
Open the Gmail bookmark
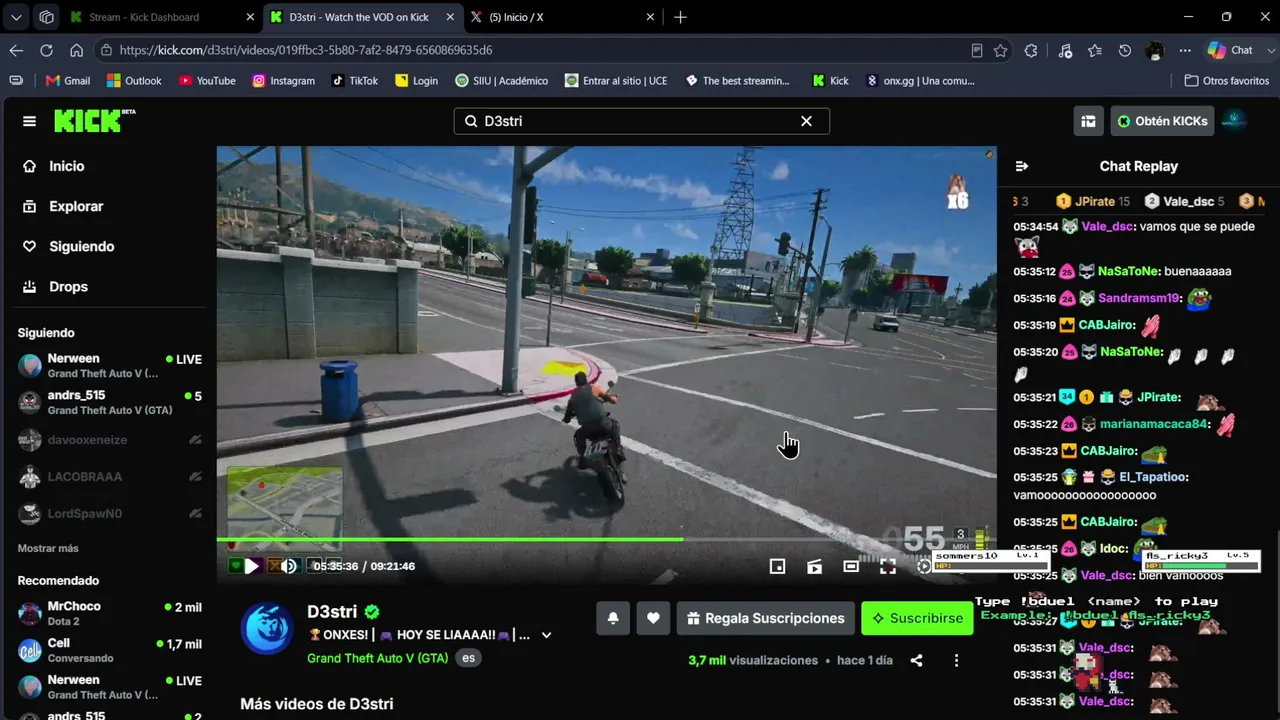[x=68, y=81]
